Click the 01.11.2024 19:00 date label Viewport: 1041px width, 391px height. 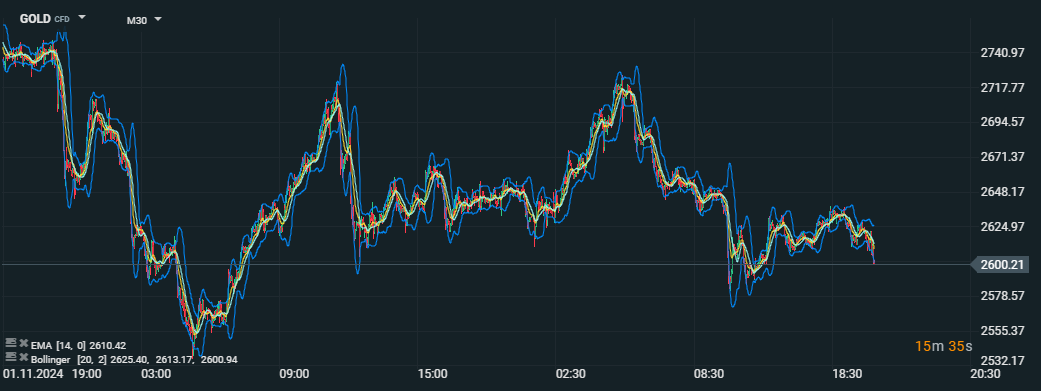click(52, 374)
